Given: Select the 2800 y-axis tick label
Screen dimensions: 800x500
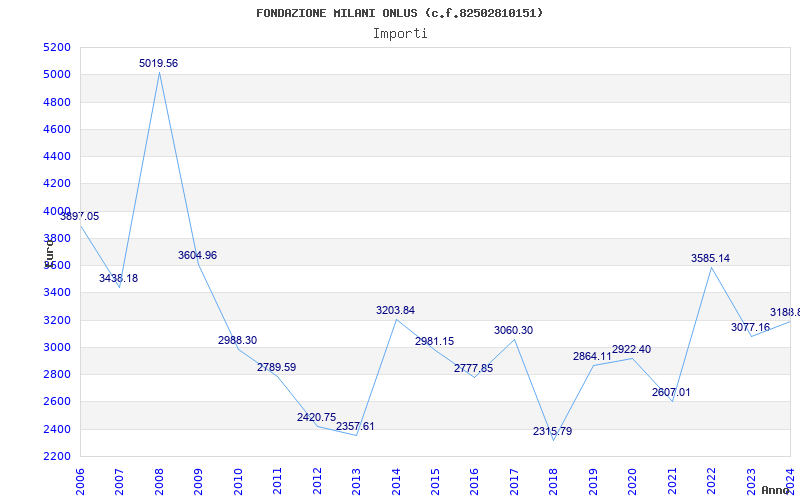Looking at the screenshot, I should tap(57, 374).
